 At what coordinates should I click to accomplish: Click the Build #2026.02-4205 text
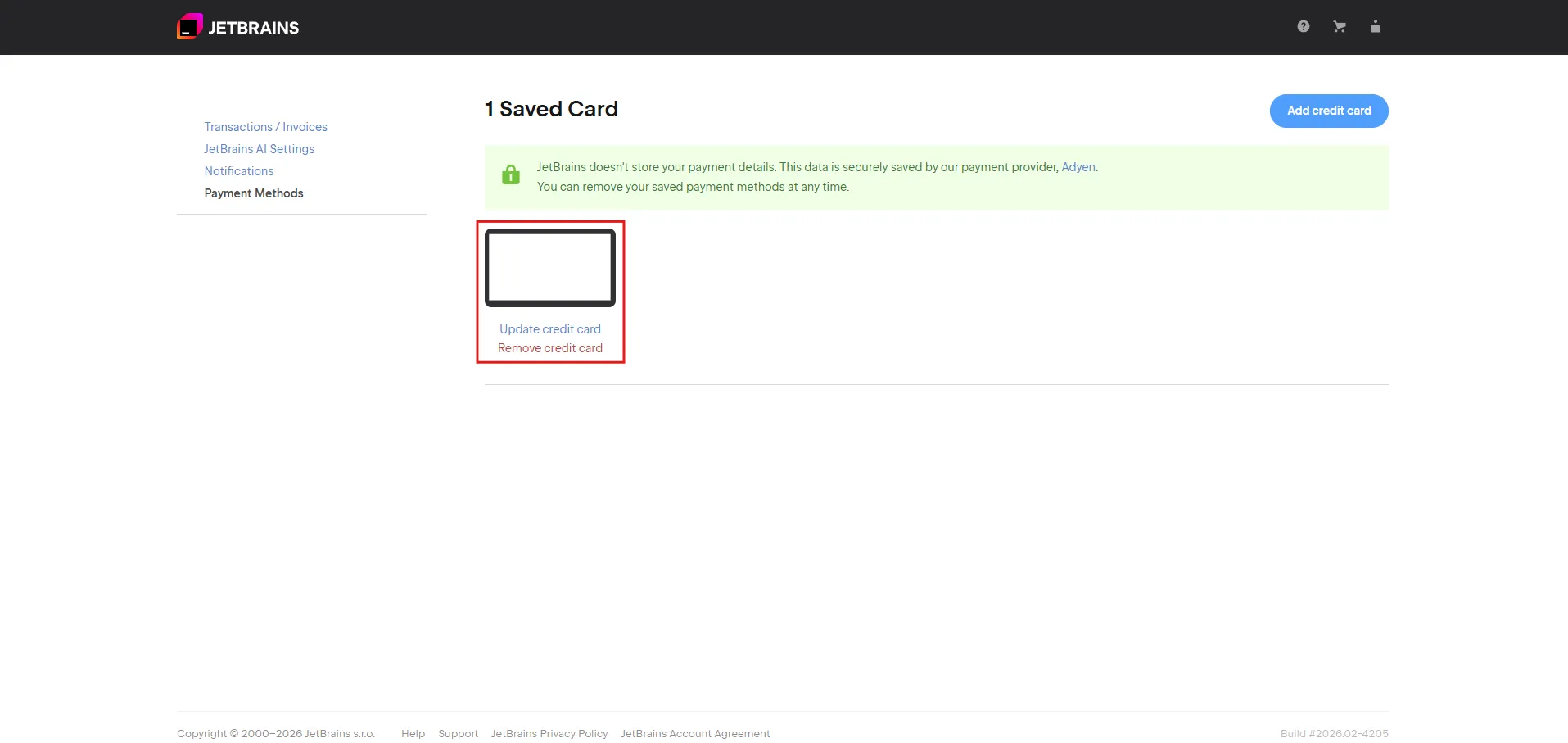coord(1335,734)
